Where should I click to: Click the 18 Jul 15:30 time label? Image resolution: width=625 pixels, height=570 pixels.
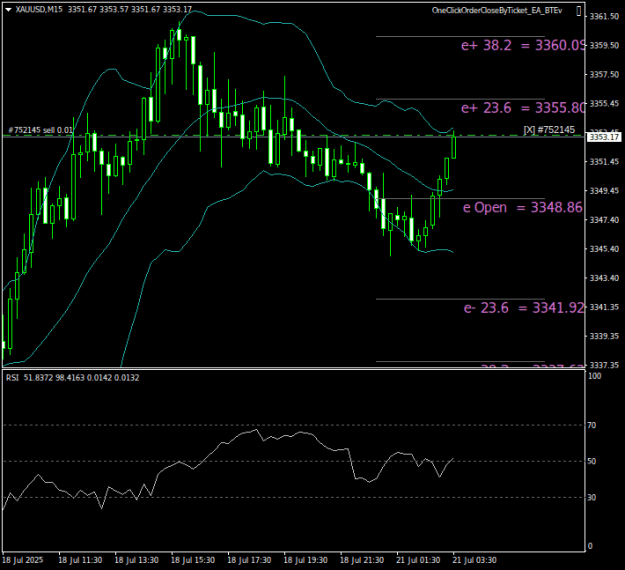coord(193,560)
